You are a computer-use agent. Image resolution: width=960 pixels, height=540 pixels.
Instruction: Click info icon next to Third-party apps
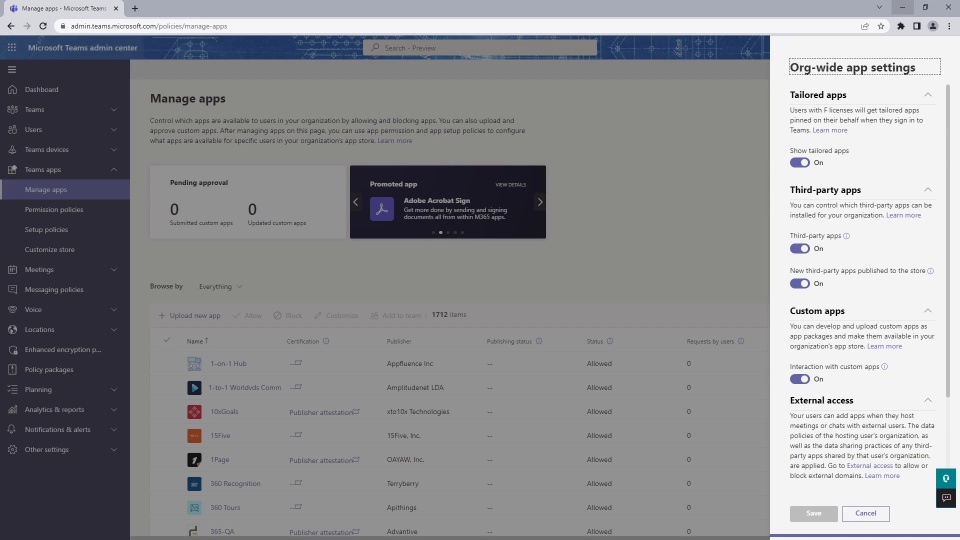pyautogui.click(x=847, y=236)
